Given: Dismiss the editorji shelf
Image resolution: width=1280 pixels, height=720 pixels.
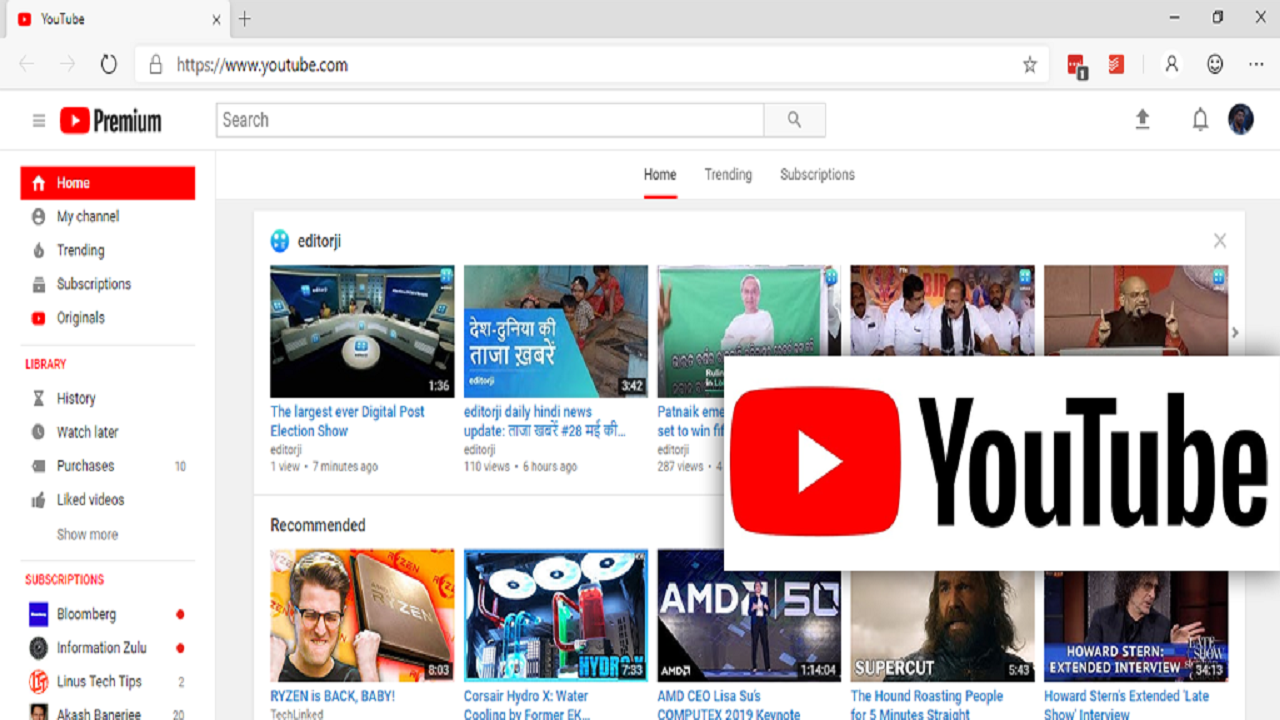Looking at the screenshot, I should 1220,240.
